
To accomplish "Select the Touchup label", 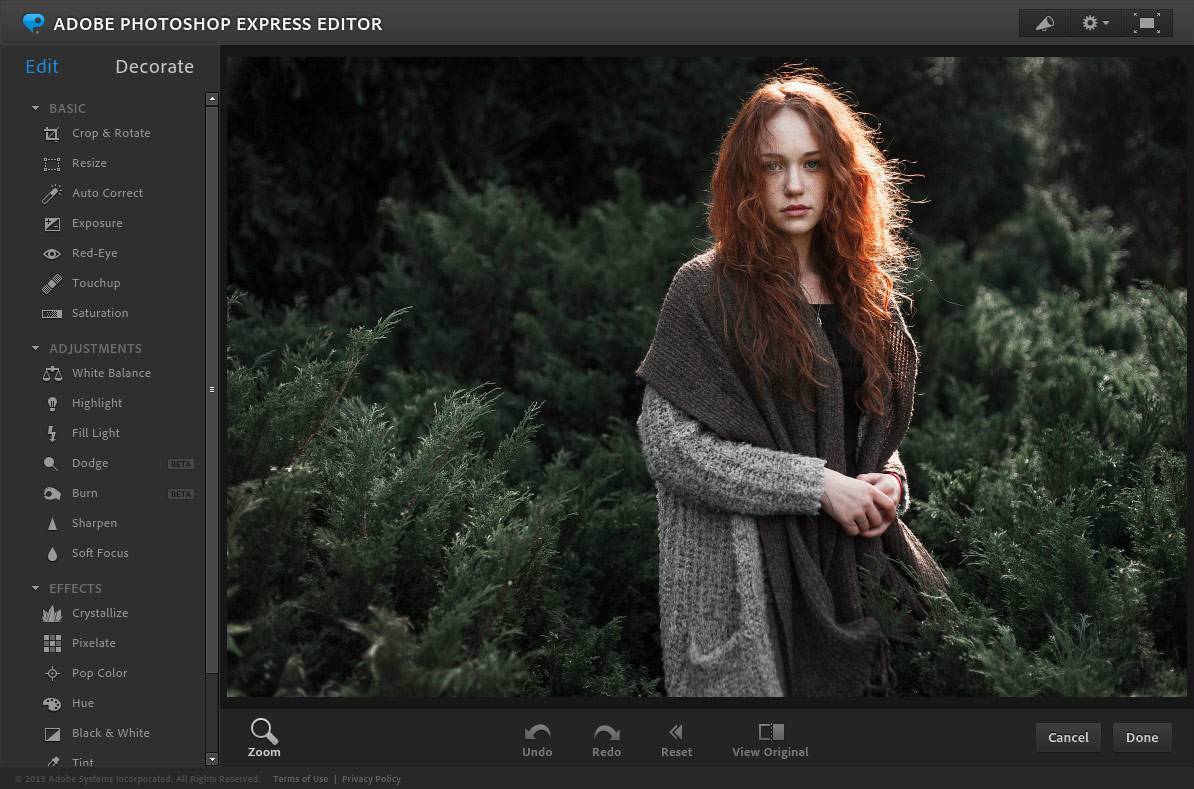I will pyautogui.click(x=96, y=283).
